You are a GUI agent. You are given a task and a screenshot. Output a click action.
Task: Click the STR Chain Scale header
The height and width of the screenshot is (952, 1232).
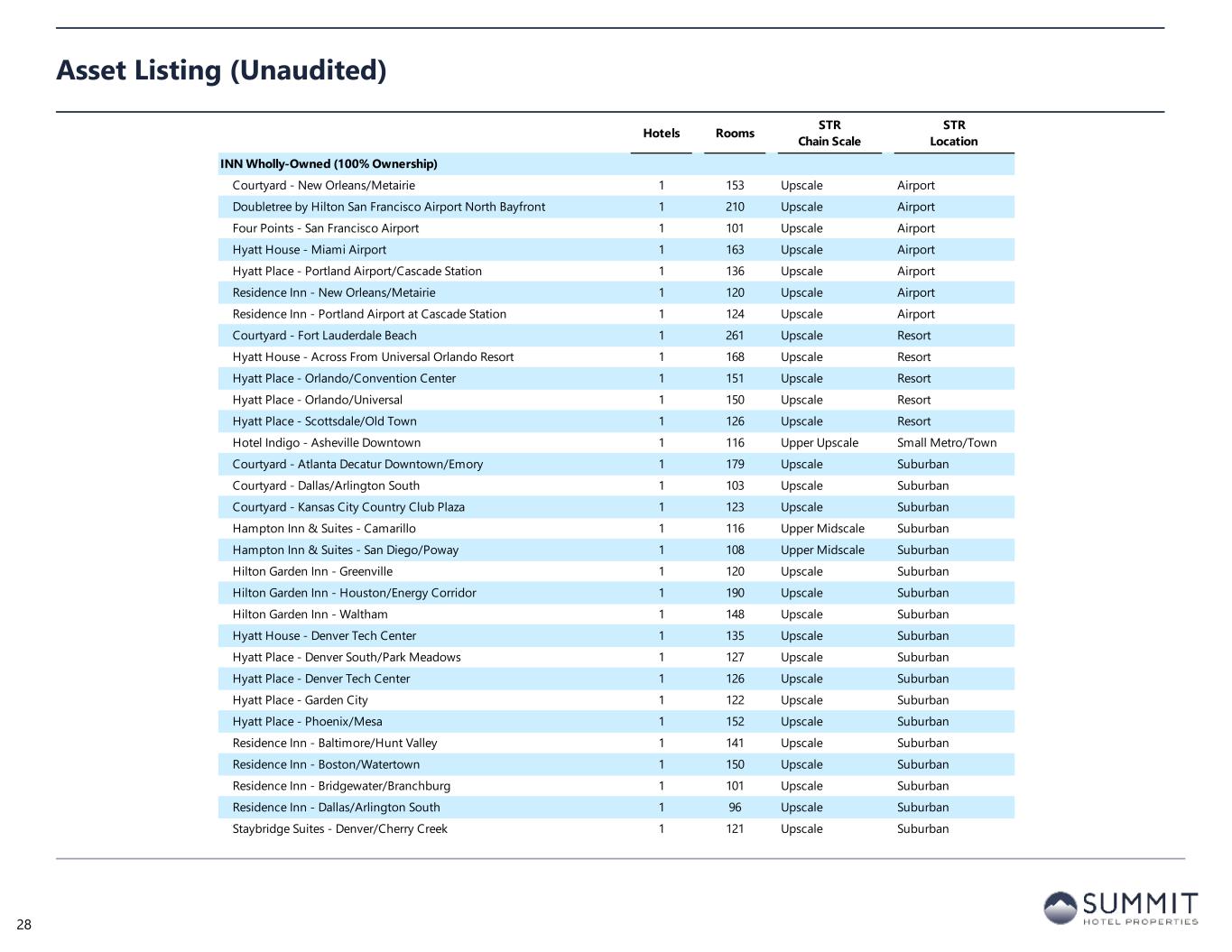(x=829, y=133)
